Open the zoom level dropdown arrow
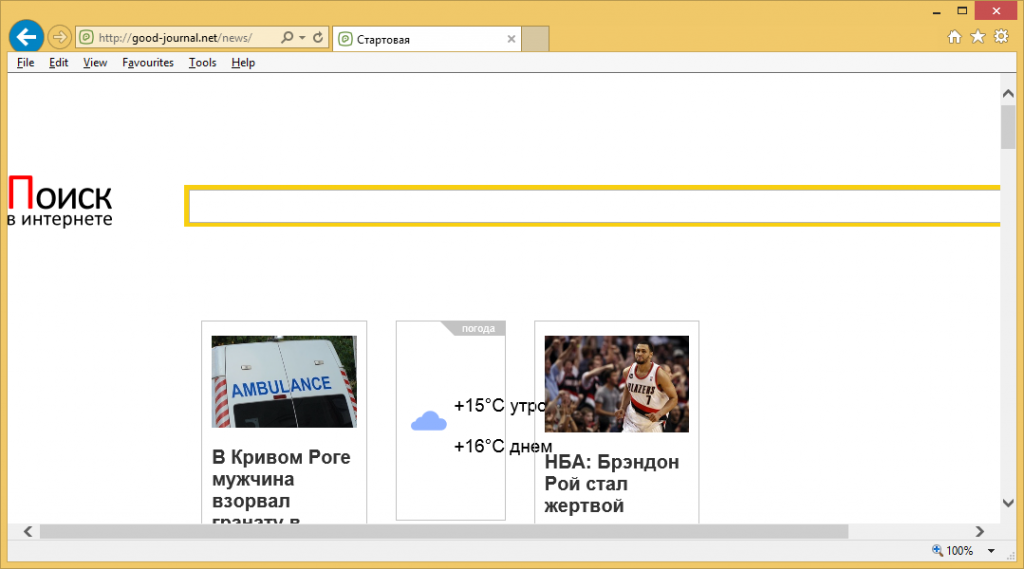Screen dimensions: 1024x569 pyautogui.click(x=991, y=551)
